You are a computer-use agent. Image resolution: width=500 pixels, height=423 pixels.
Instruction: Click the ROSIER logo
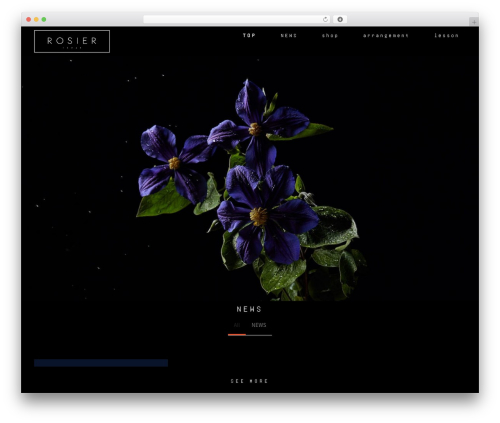[72, 41]
